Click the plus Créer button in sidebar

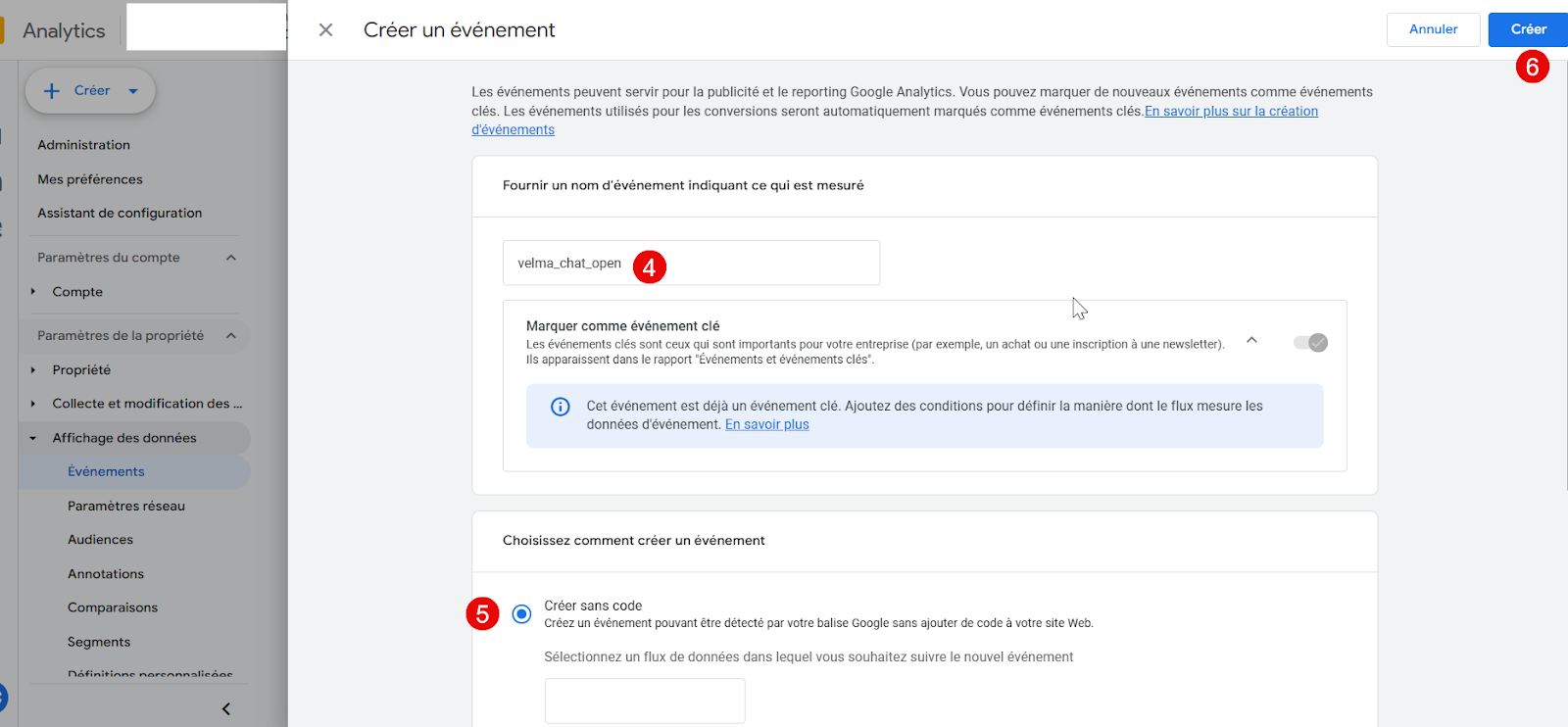(x=90, y=91)
